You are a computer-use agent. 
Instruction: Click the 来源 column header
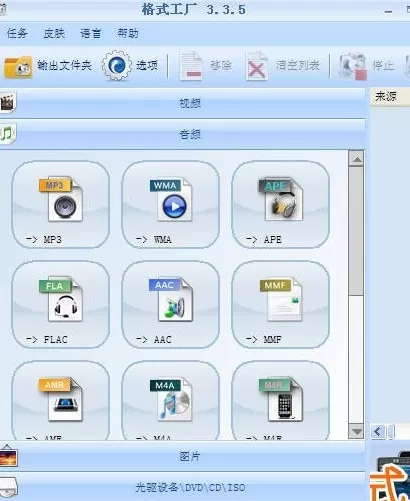(390, 97)
